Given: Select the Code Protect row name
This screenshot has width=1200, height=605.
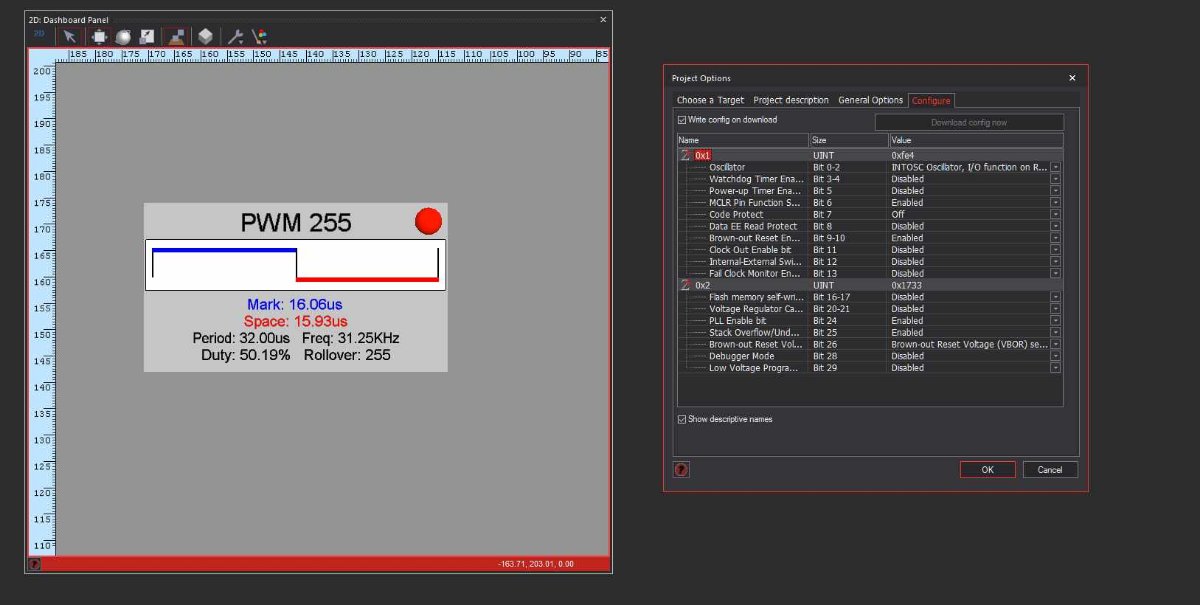Looking at the screenshot, I should [736, 214].
